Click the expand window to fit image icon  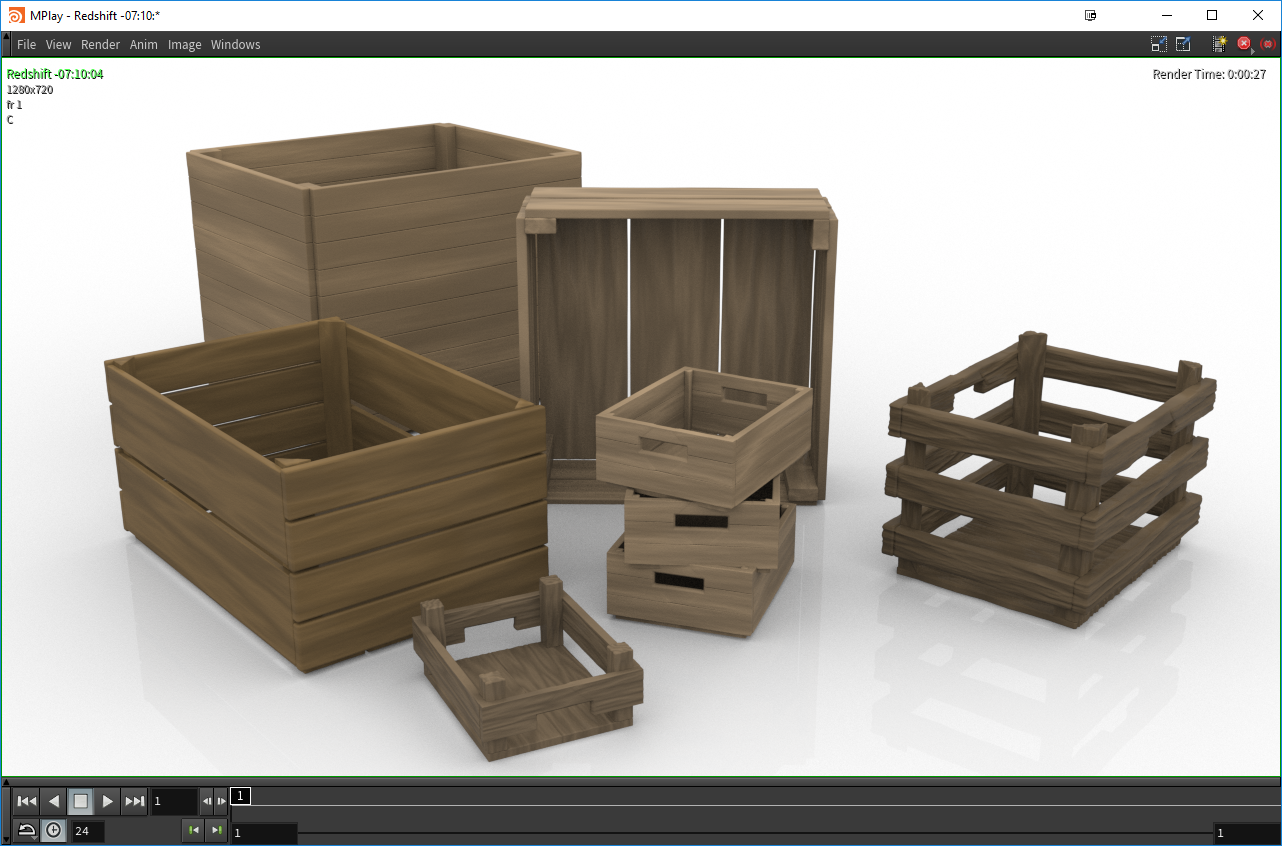(1183, 44)
